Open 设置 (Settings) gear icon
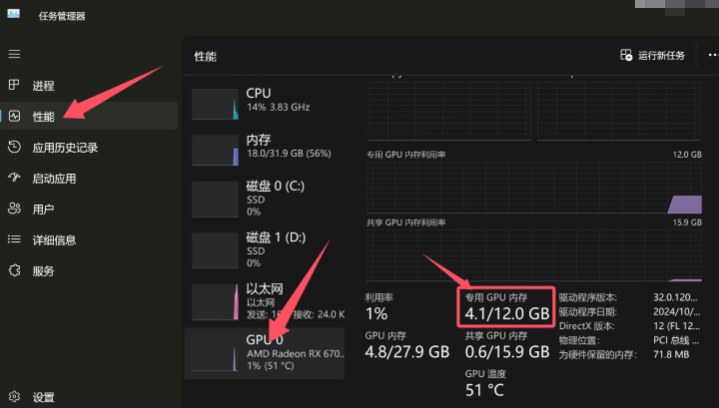This screenshot has width=719, height=408. (14, 397)
